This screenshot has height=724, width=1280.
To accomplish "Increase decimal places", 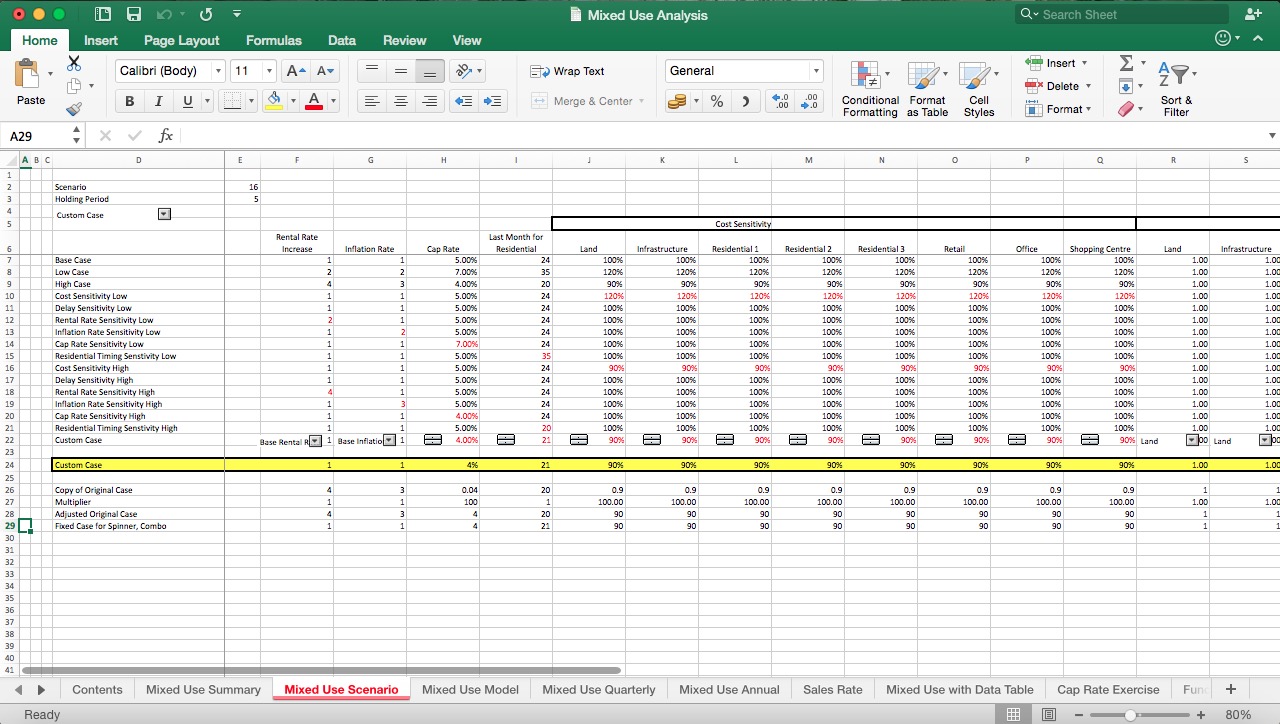I will (x=781, y=101).
